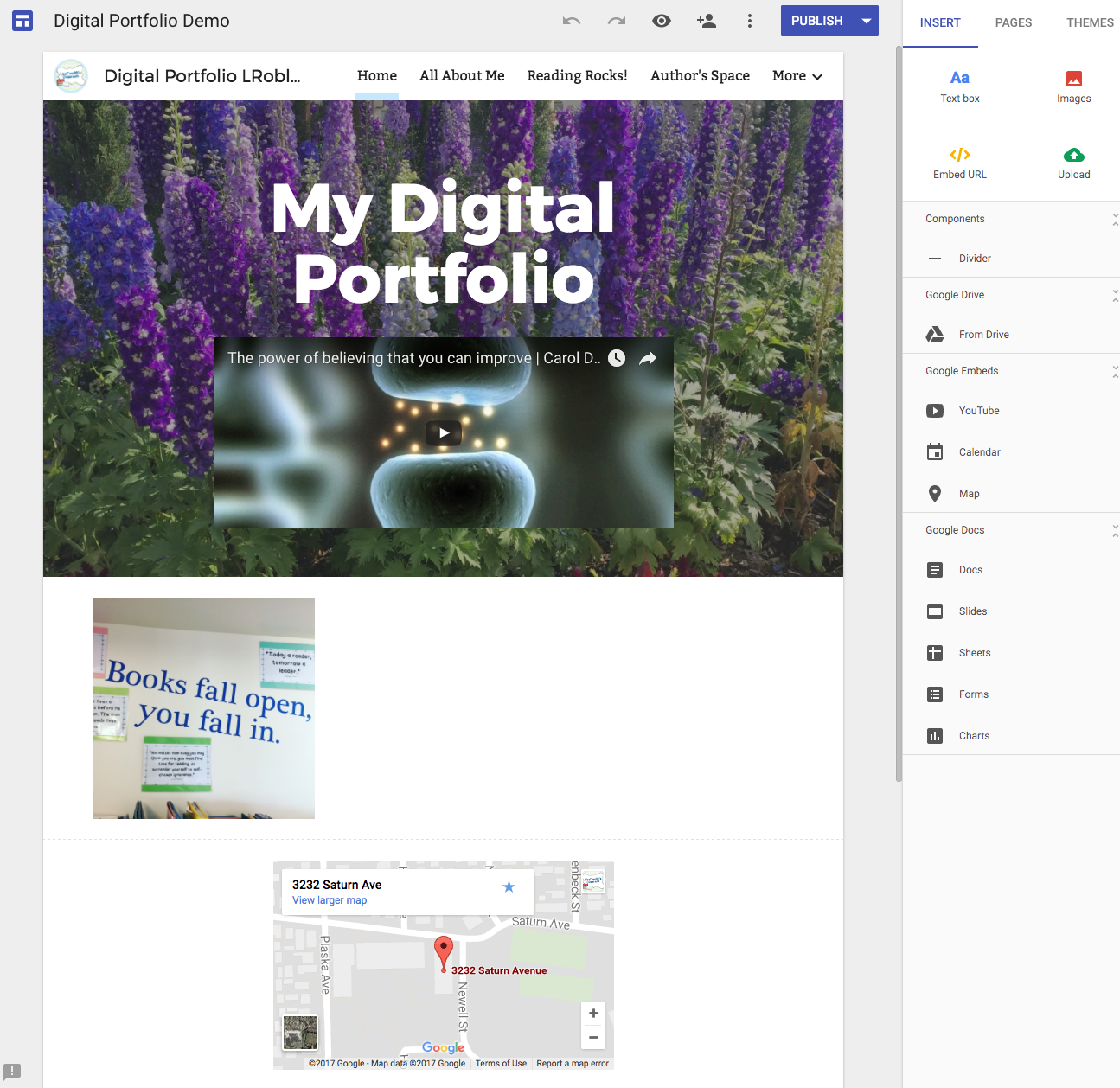Toggle site preview mode
Image resolution: width=1120 pixels, height=1088 pixels.
pos(662,20)
